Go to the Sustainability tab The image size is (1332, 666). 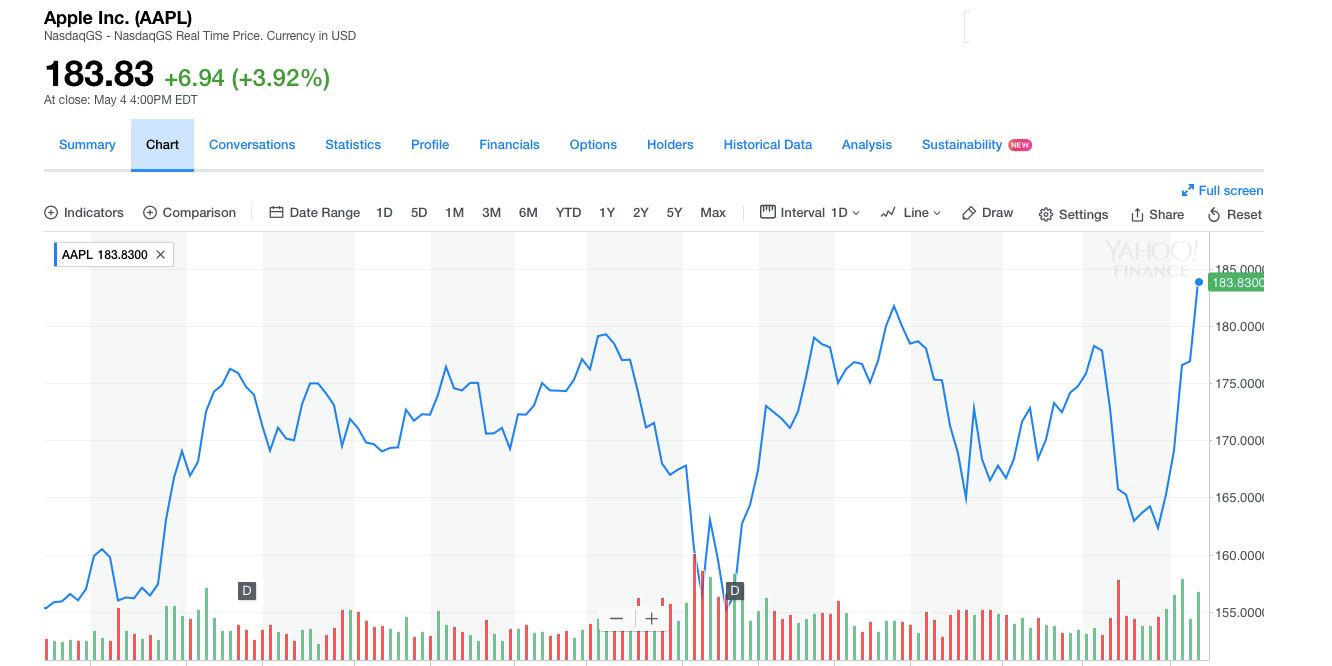point(962,145)
